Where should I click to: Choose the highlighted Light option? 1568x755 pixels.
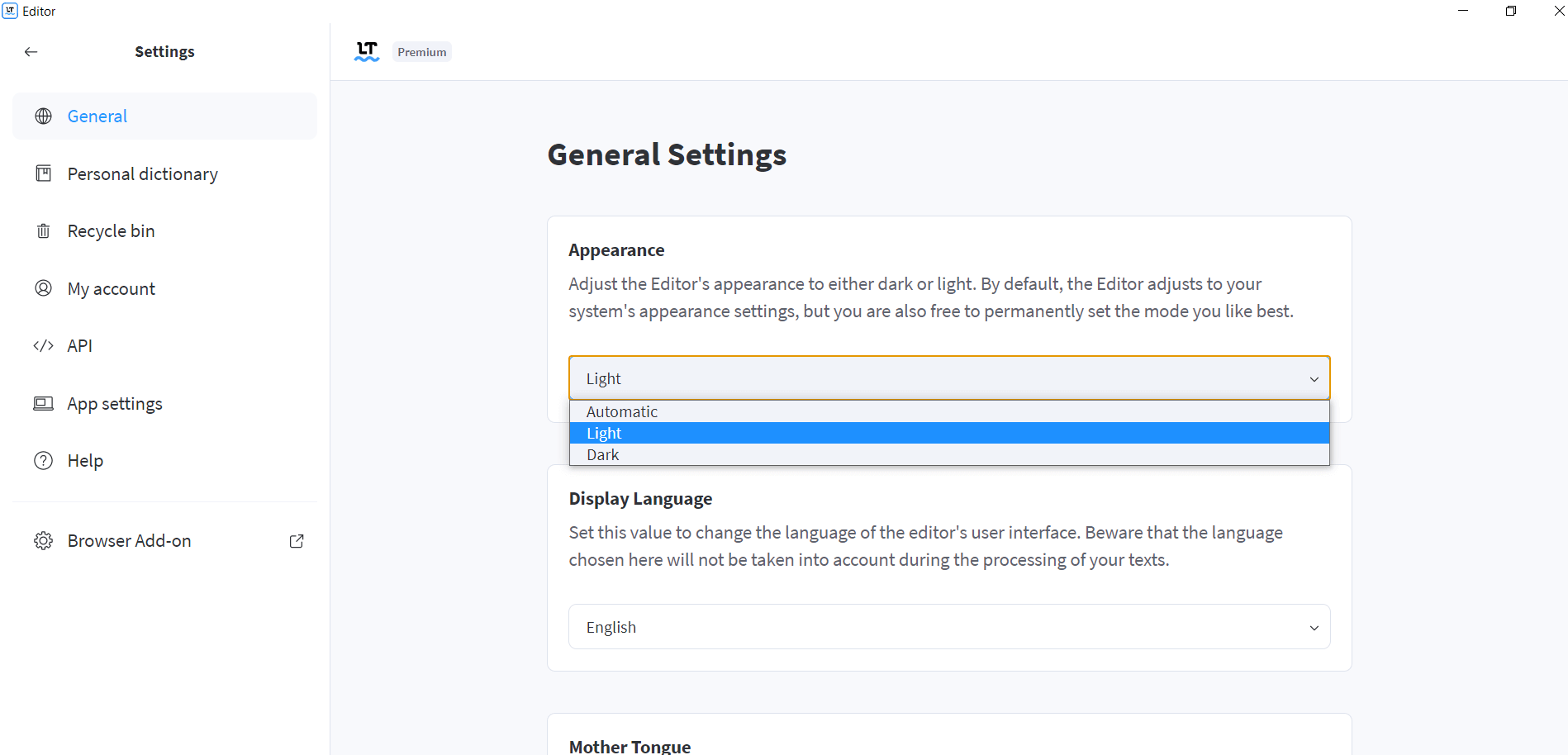pyautogui.click(x=949, y=433)
